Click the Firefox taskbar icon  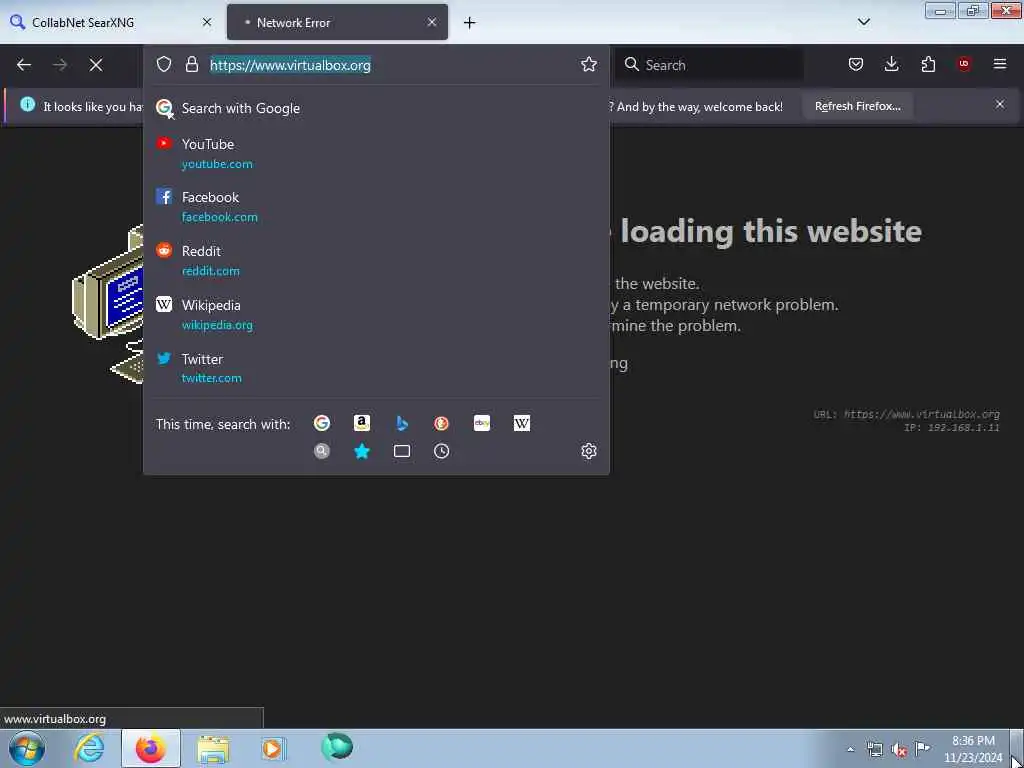(151, 748)
